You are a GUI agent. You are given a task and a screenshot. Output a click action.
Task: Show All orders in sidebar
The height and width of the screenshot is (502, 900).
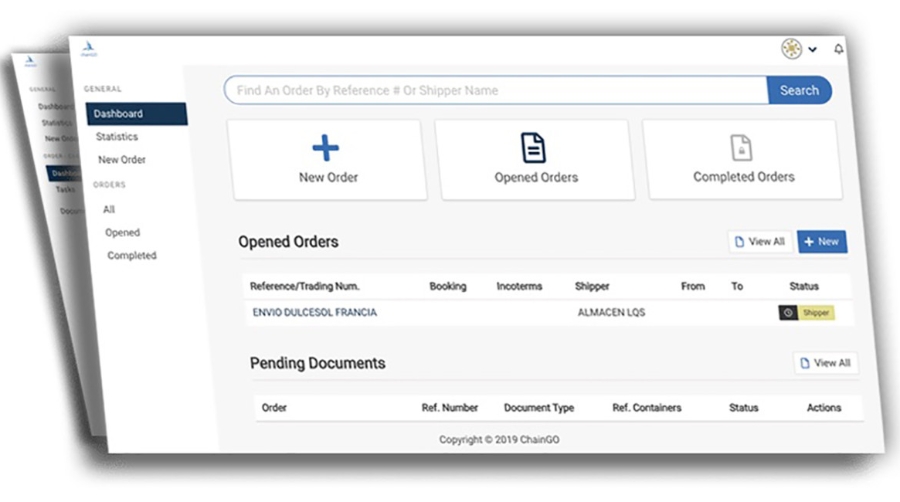coord(109,209)
